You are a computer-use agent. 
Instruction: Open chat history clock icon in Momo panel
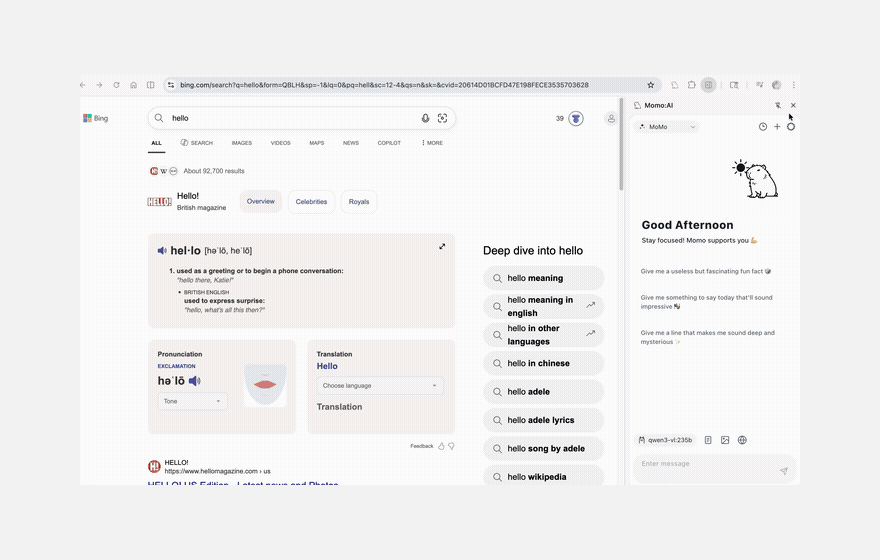pos(763,127)
